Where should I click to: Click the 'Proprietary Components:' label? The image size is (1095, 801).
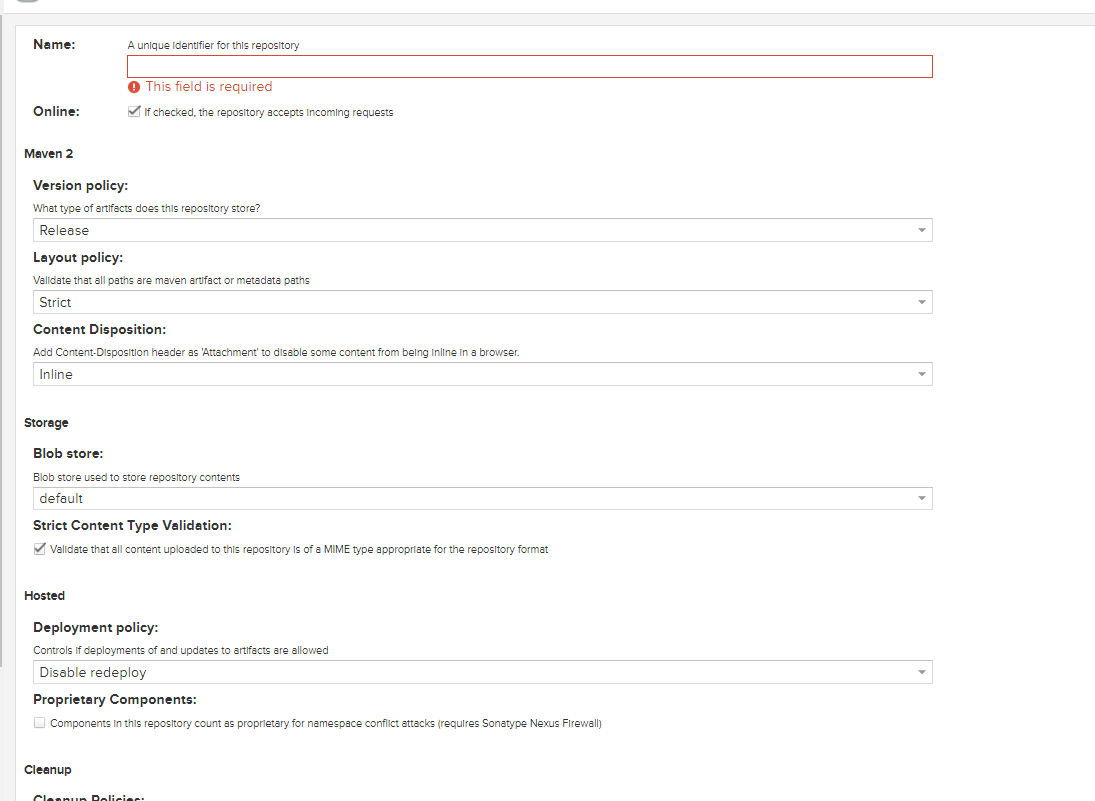(x=115, y=700)
